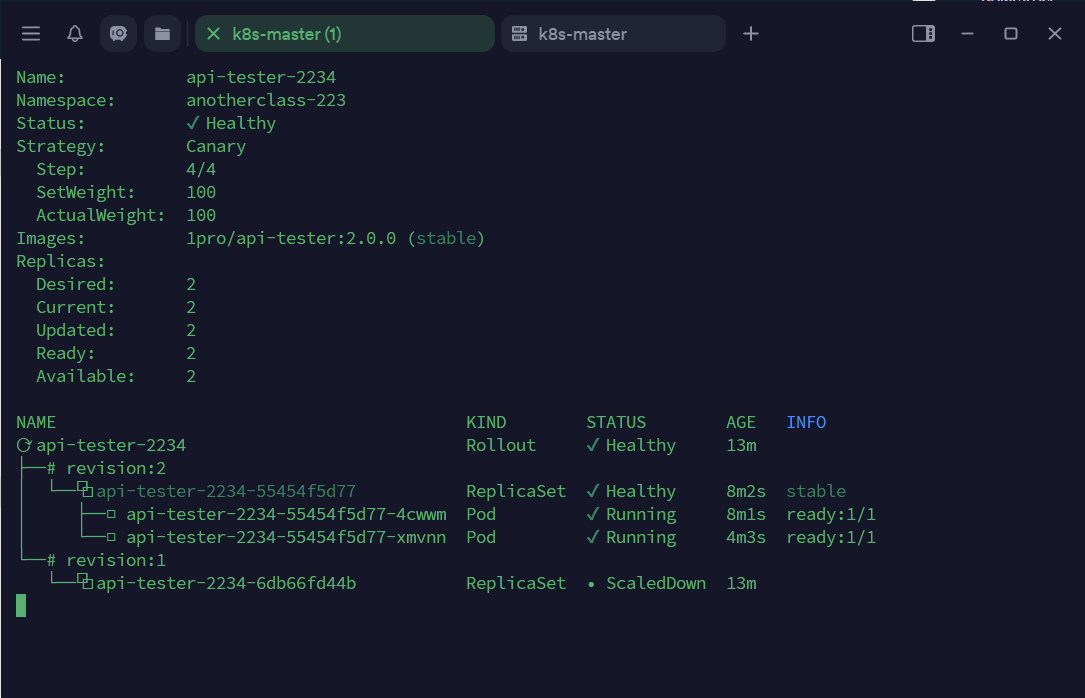Image resolution: width=1085 pixels, height=698 pixels.
Task: Minimize the terminal window
Action: coord(967,34)
